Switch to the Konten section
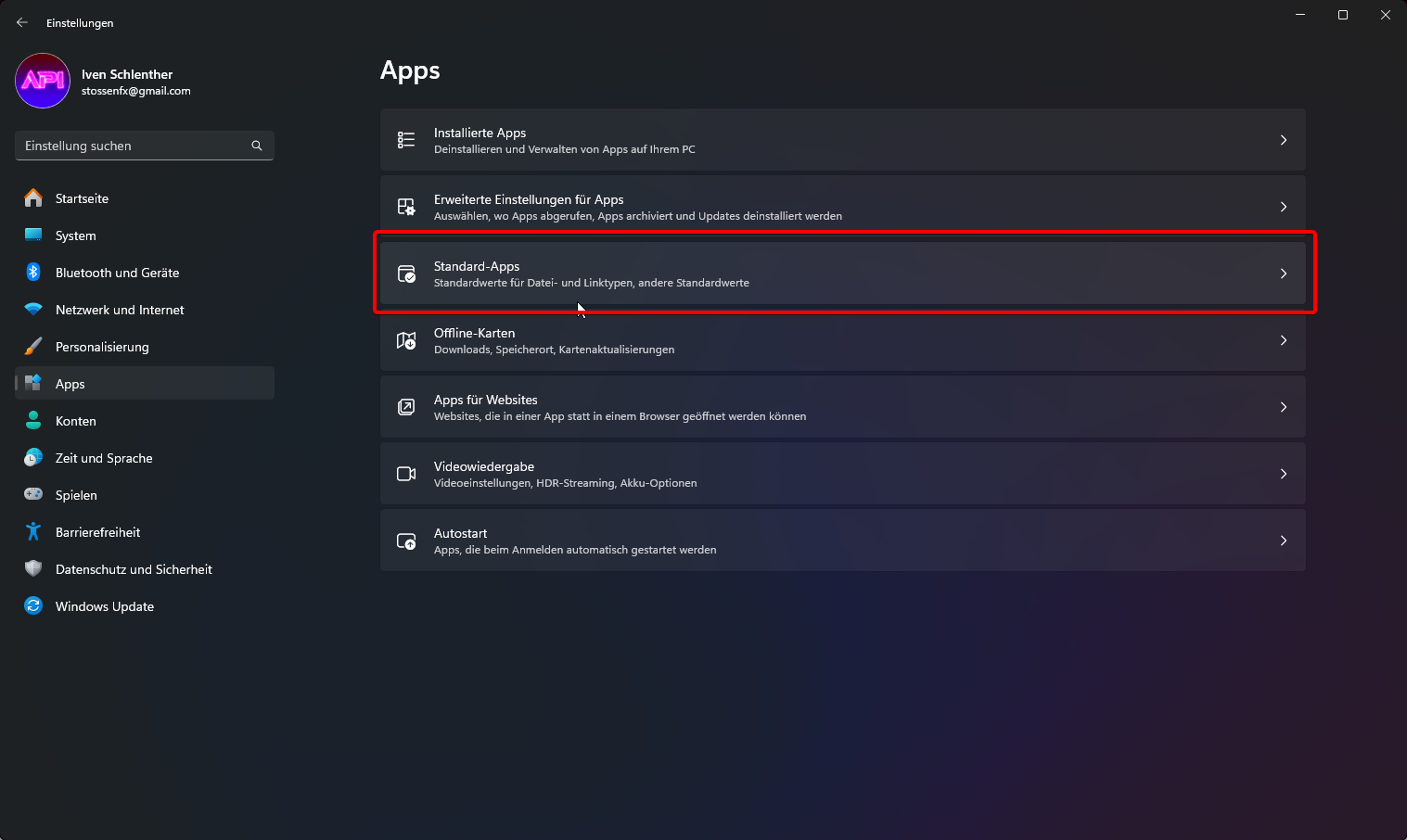This screenshot has width=1407, height=840. click(x=76, y=421)
